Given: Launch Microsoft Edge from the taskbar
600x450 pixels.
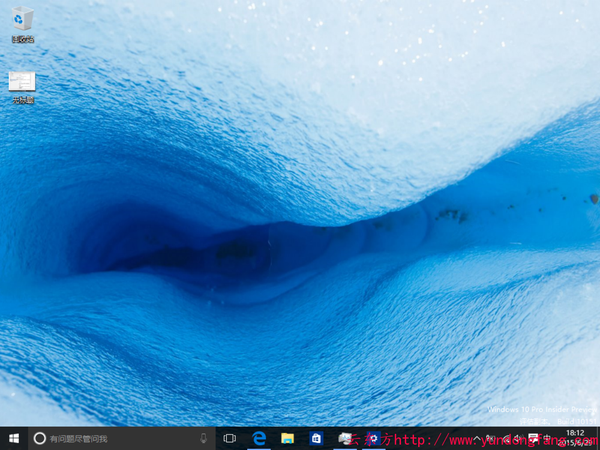Looking at the screenshot, I should tap(259, 439).
